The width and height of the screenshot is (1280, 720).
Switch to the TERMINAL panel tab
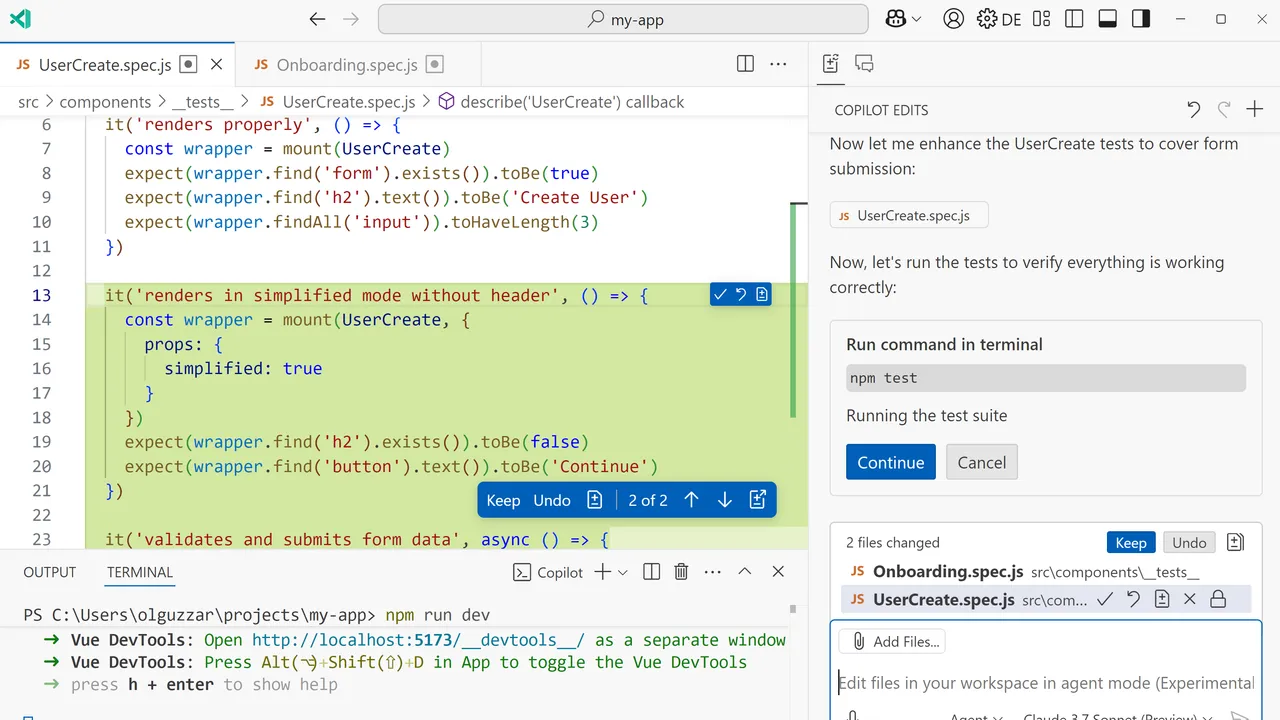(x=140, y=572)
